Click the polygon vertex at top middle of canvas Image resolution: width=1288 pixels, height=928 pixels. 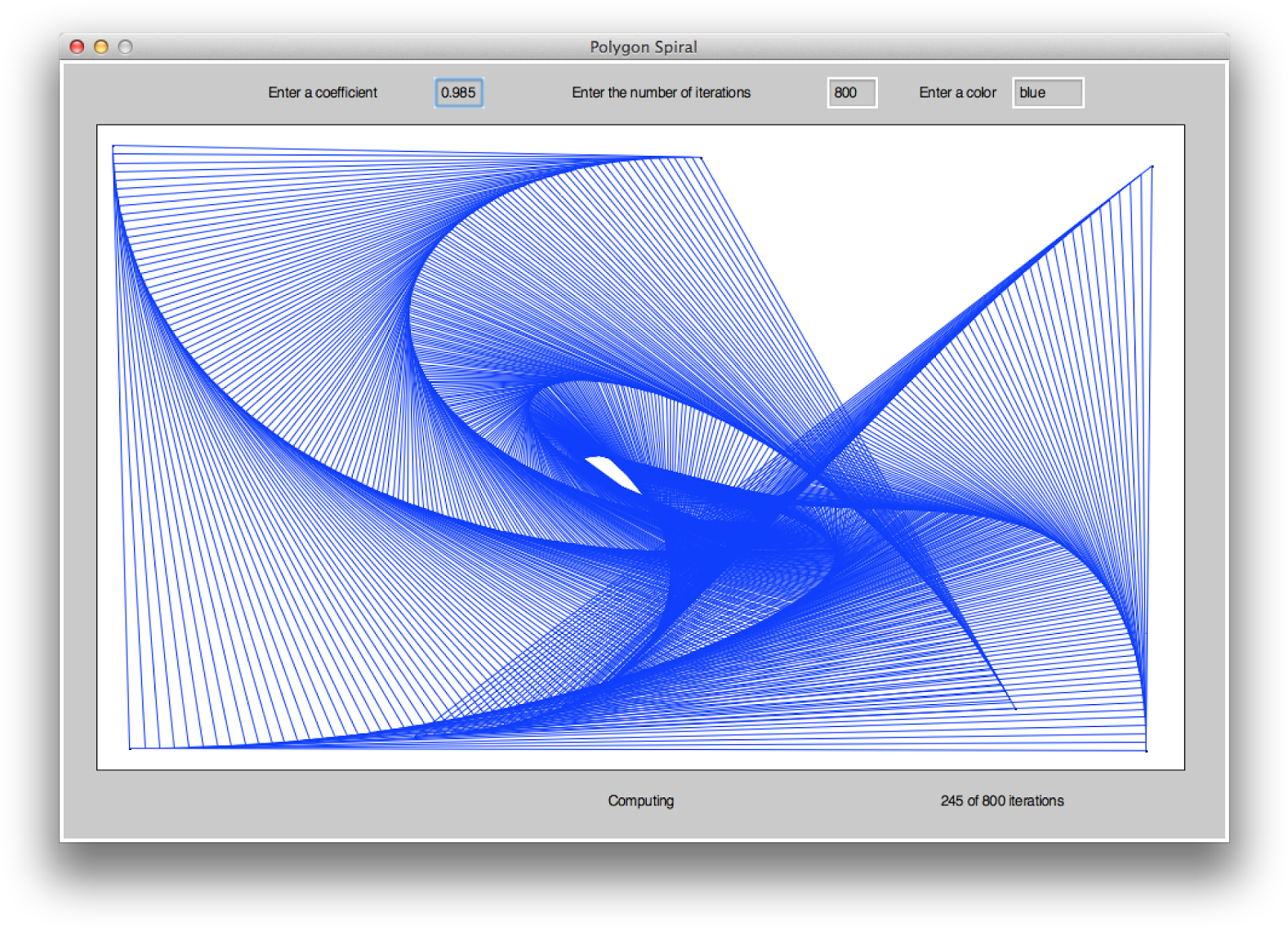point(701,157)
